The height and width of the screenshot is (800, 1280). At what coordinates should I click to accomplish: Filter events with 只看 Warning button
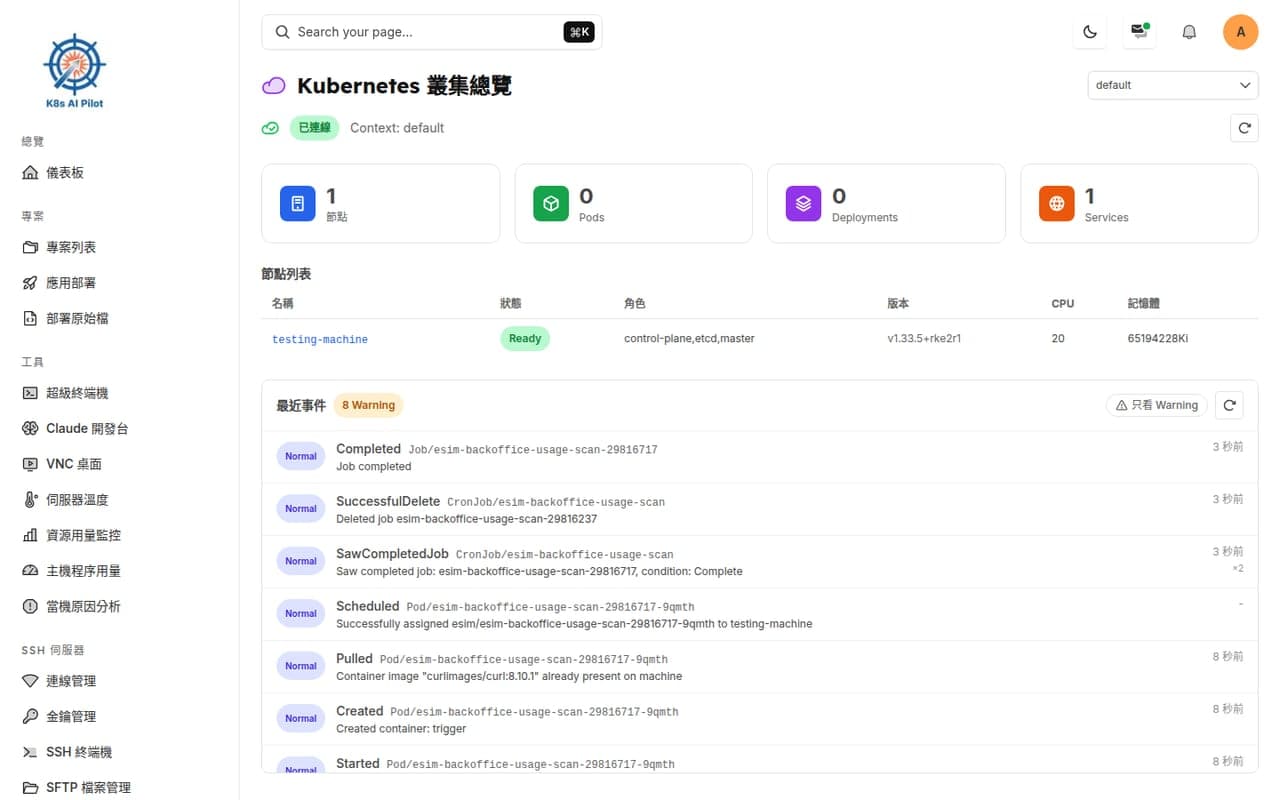point(1157,405)
